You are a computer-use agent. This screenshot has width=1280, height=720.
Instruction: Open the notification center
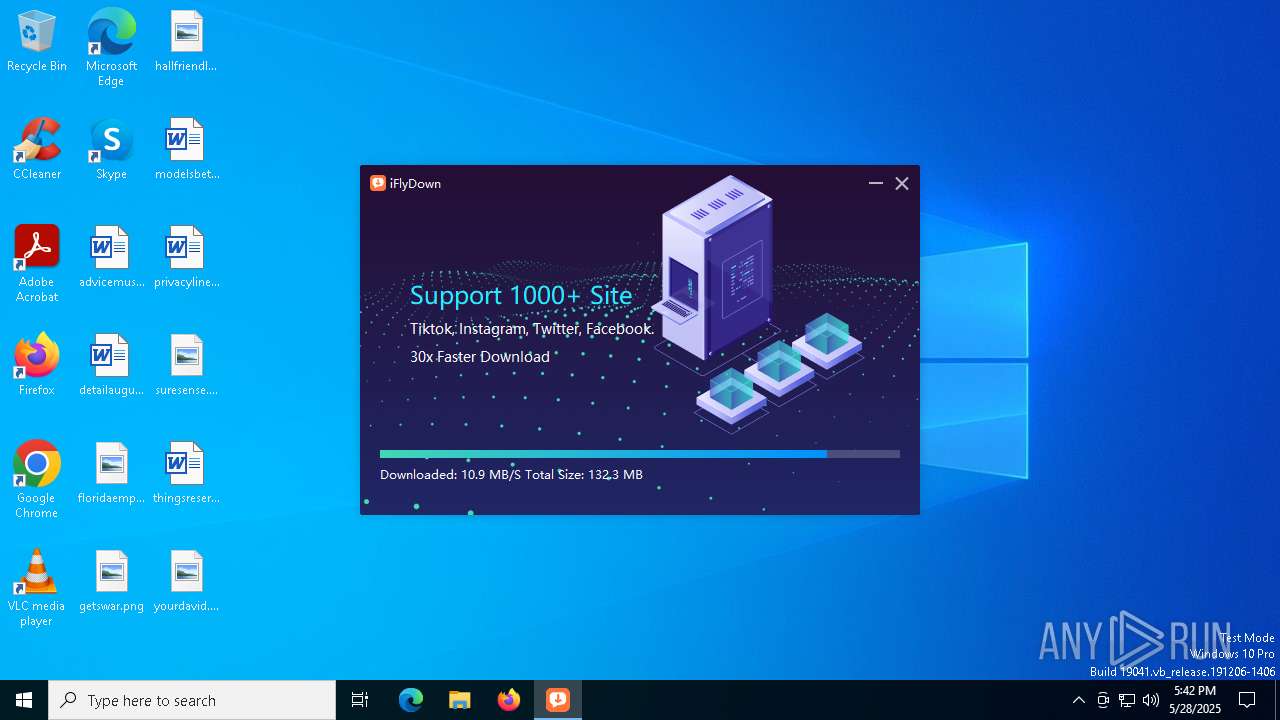[x=1247, y=700]
